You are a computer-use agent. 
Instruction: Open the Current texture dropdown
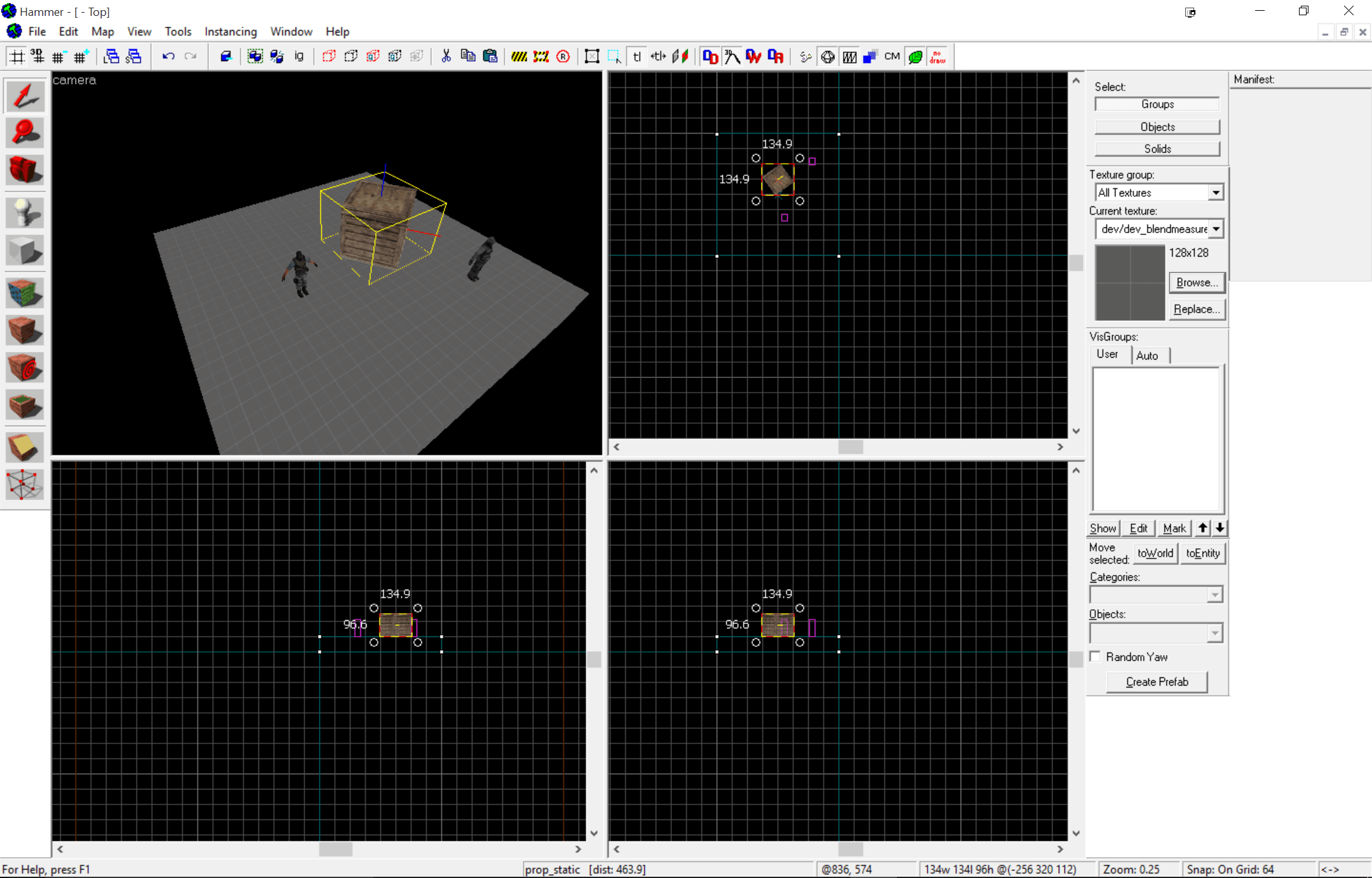coord(1216,229)
